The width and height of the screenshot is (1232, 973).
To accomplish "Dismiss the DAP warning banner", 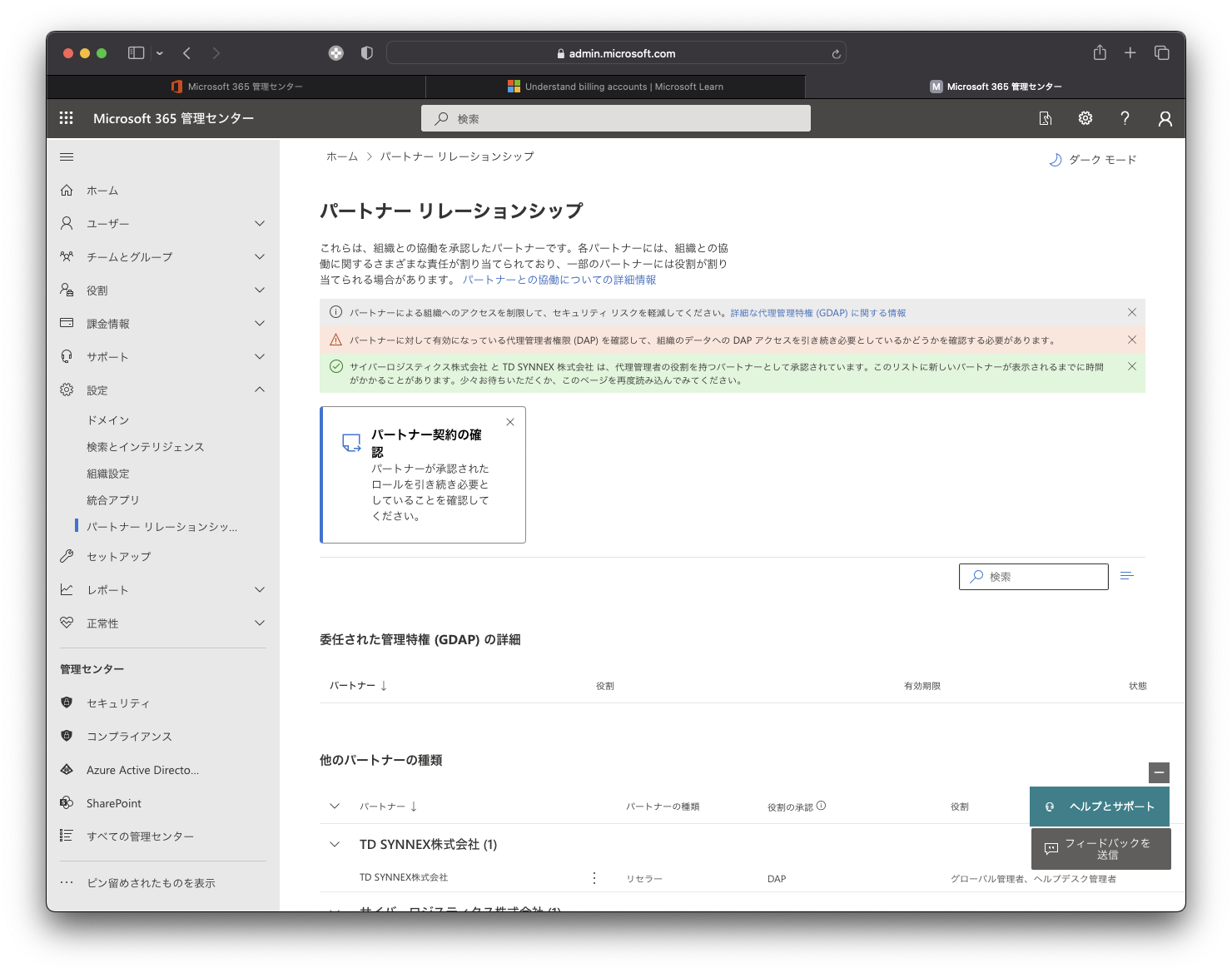I will (1132, 340).
